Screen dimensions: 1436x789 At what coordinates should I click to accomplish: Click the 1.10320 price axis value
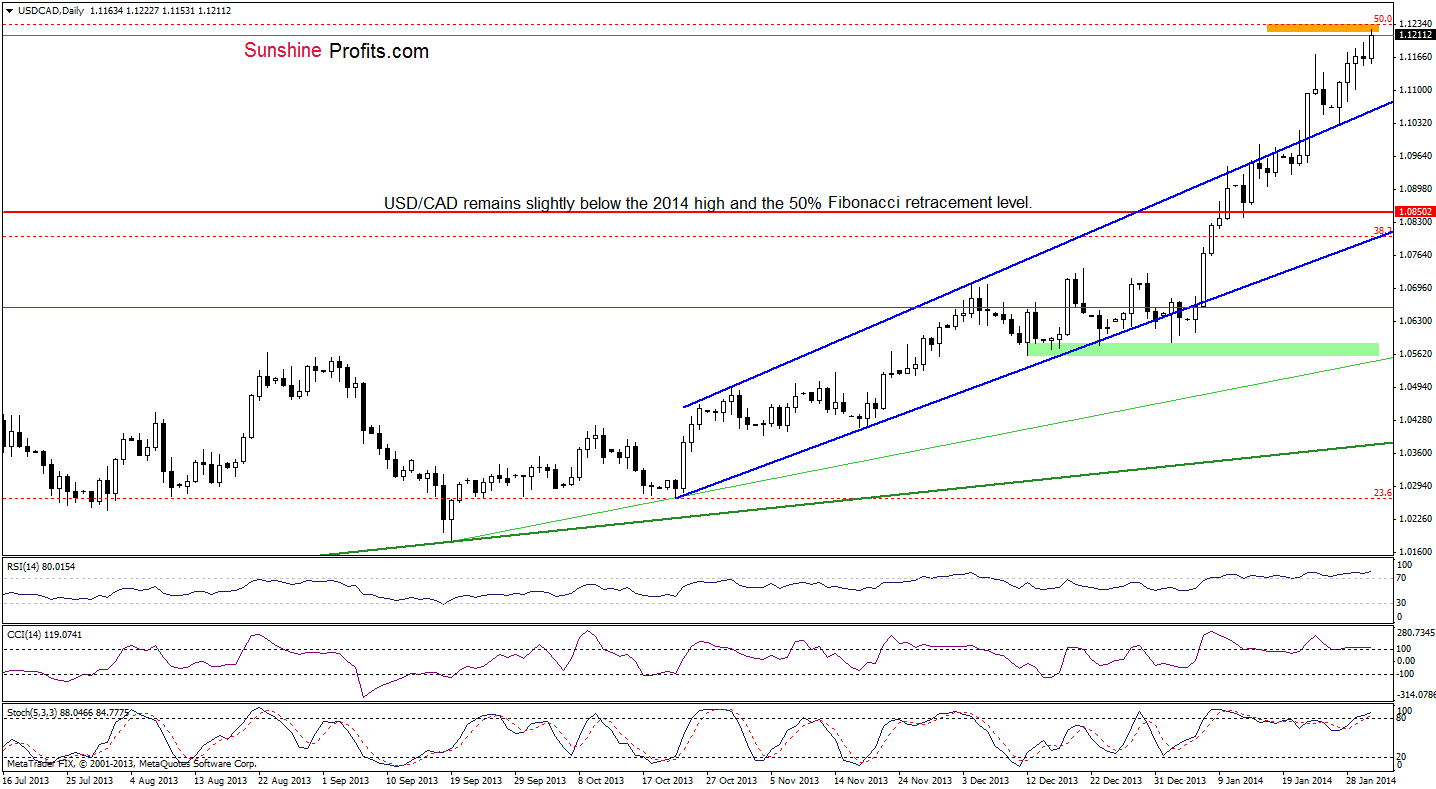tap(1415, 123)
